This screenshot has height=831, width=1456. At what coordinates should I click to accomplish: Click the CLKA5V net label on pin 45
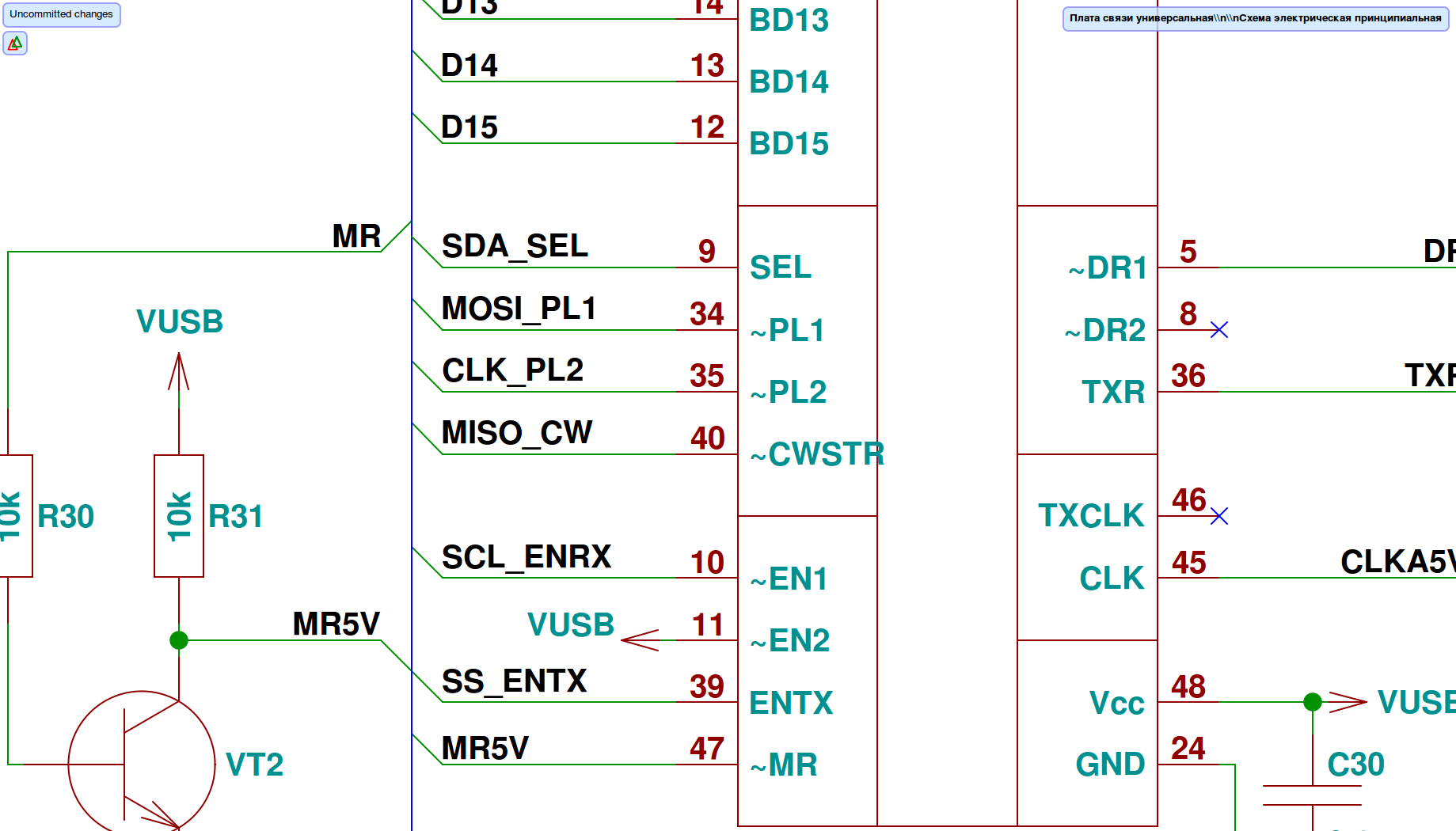click(1397, 562)
